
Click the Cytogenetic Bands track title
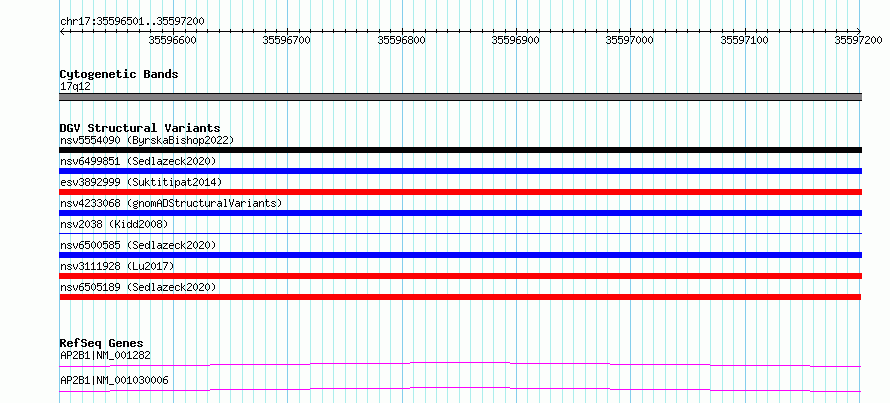(119, 74)
